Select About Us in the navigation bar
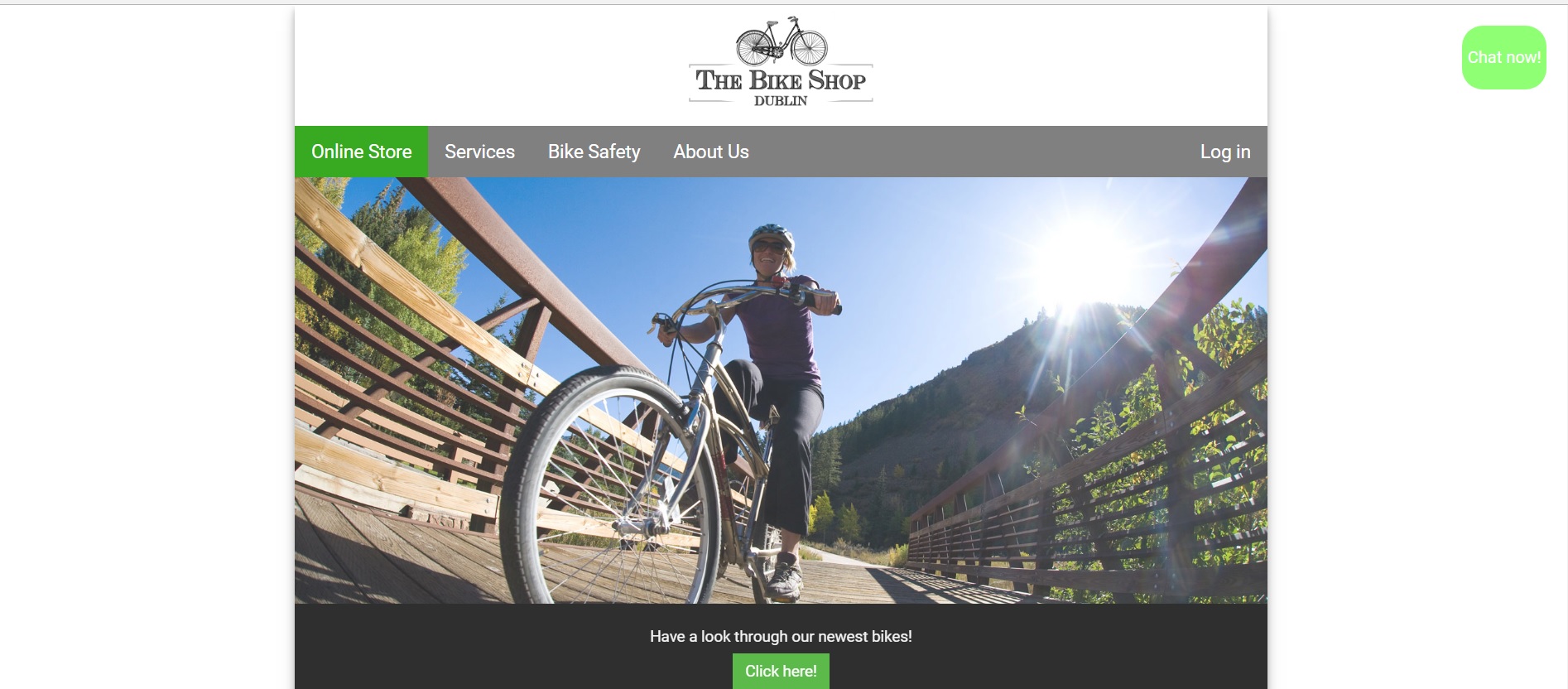1568x689 pixels. pyautogui.click(x=710, y=152)
